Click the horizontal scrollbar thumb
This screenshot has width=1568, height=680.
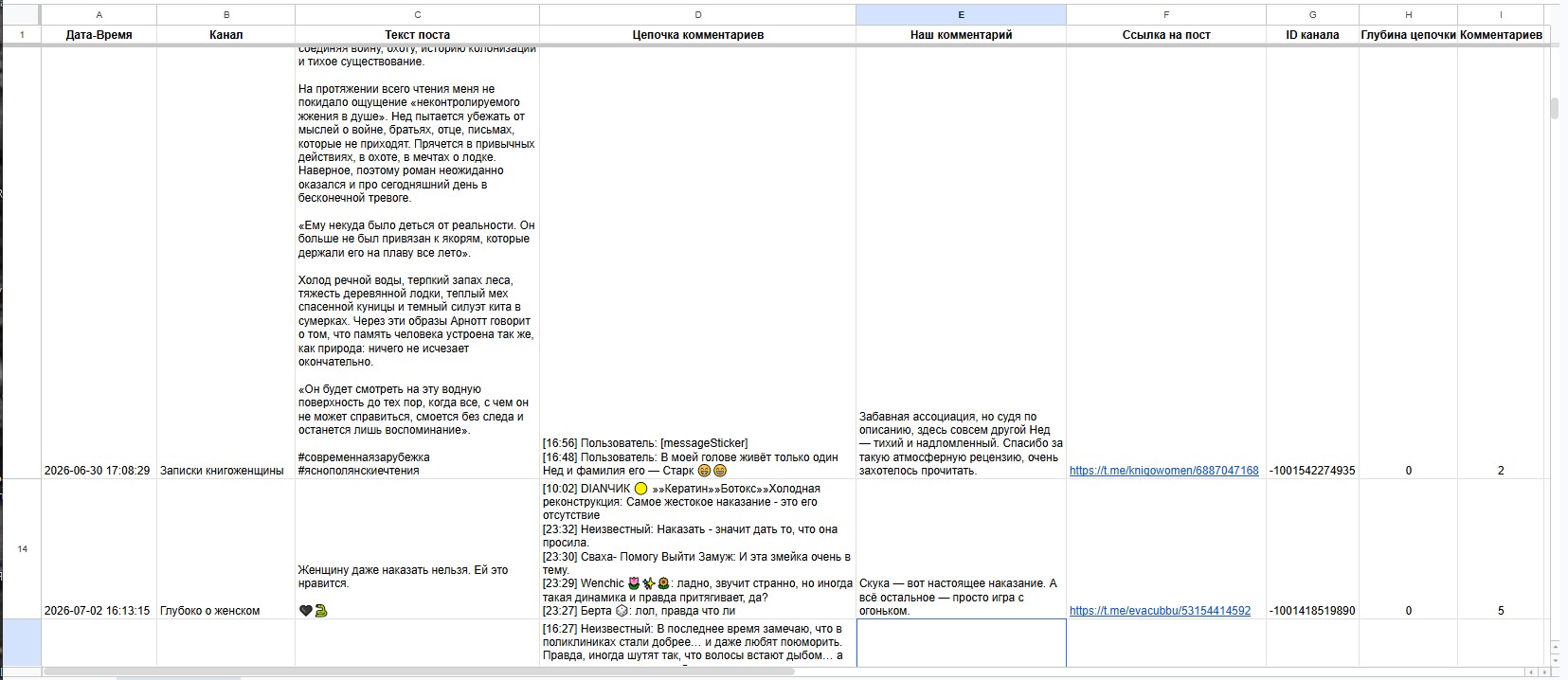[x=419, y=671]
